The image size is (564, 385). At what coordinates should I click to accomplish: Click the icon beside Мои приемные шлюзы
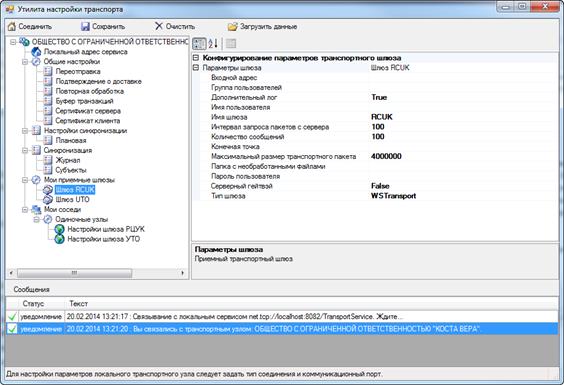36,180
